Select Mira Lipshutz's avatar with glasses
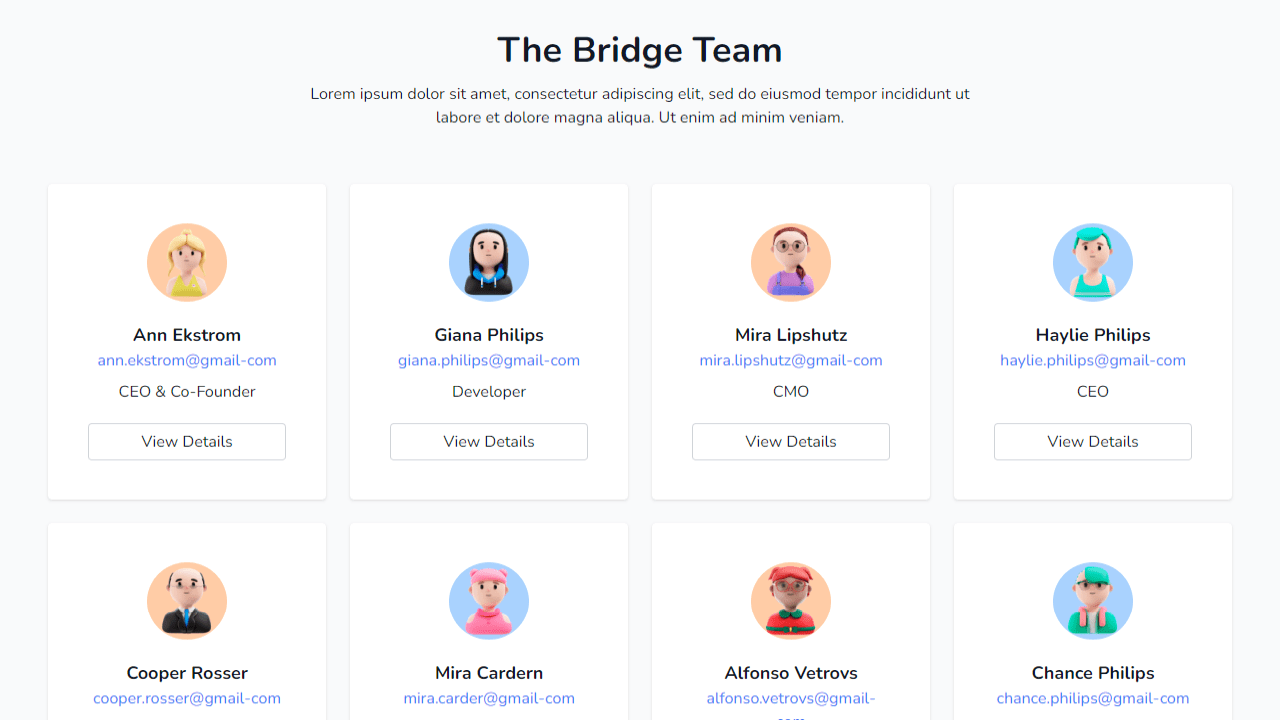This screenshot has height=720, width=1280. pos(791,262)
